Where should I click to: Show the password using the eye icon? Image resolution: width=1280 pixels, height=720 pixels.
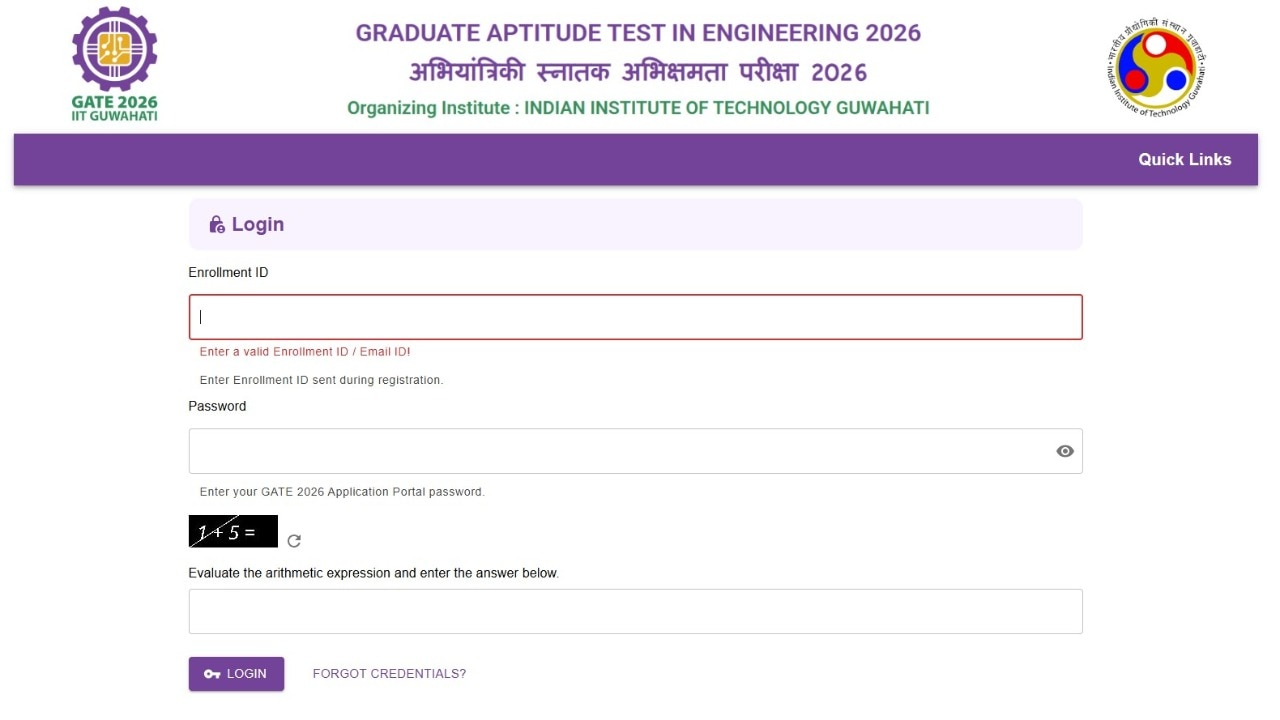[1065, 451]
